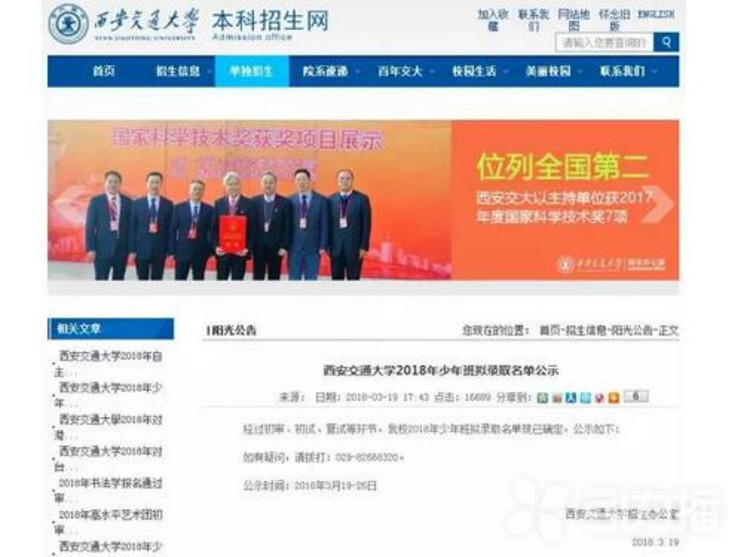Click the green share icon after 分享到

(542, 397)
